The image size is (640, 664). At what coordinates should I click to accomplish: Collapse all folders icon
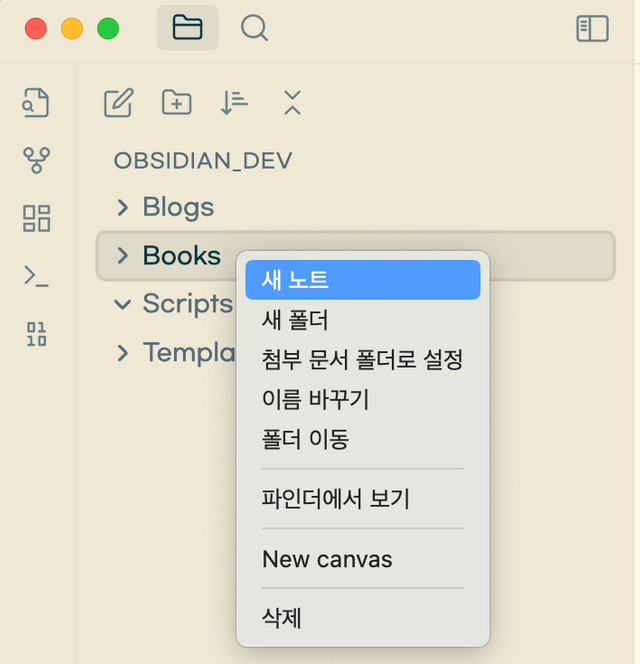[x=292, y=102]
